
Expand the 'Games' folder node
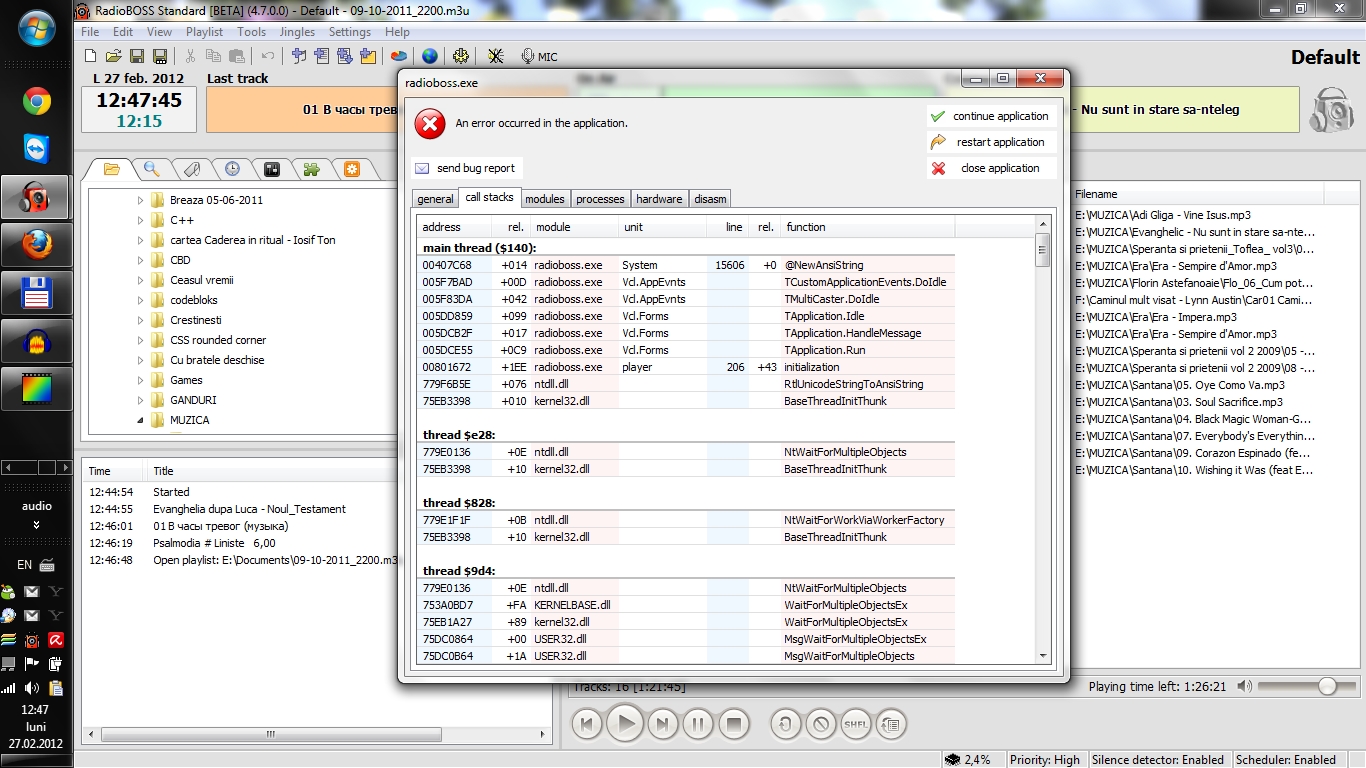tap(141, 380)
